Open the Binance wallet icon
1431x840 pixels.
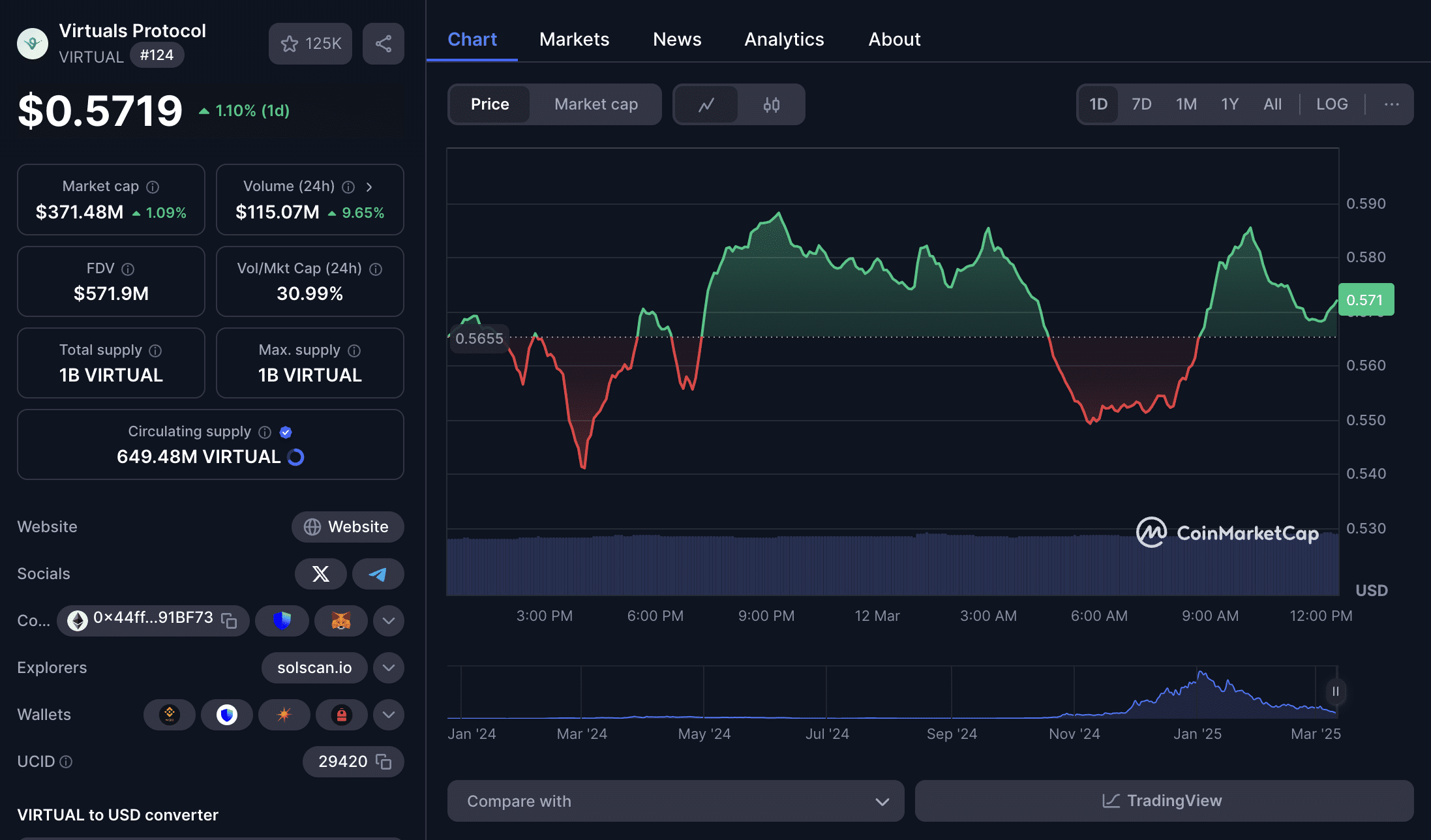tap(170, 715)
